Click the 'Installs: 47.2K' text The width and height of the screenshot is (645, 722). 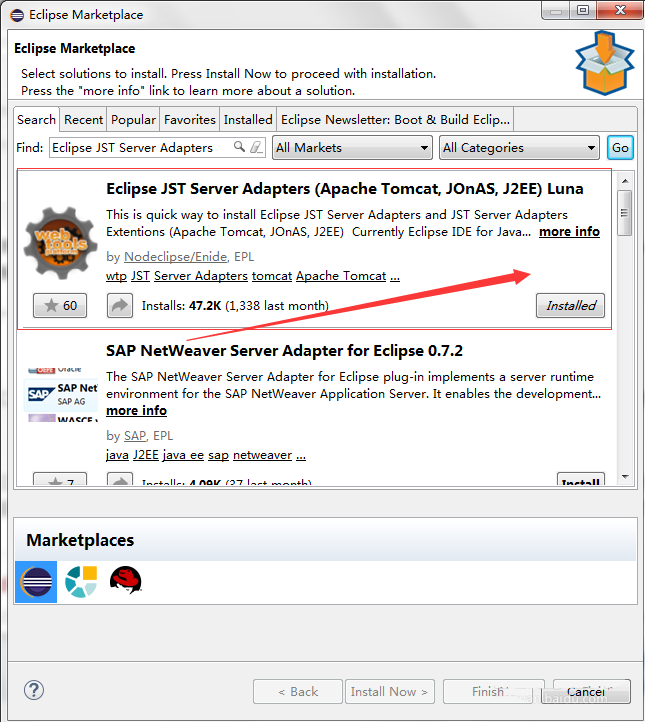tap(181, 306)
